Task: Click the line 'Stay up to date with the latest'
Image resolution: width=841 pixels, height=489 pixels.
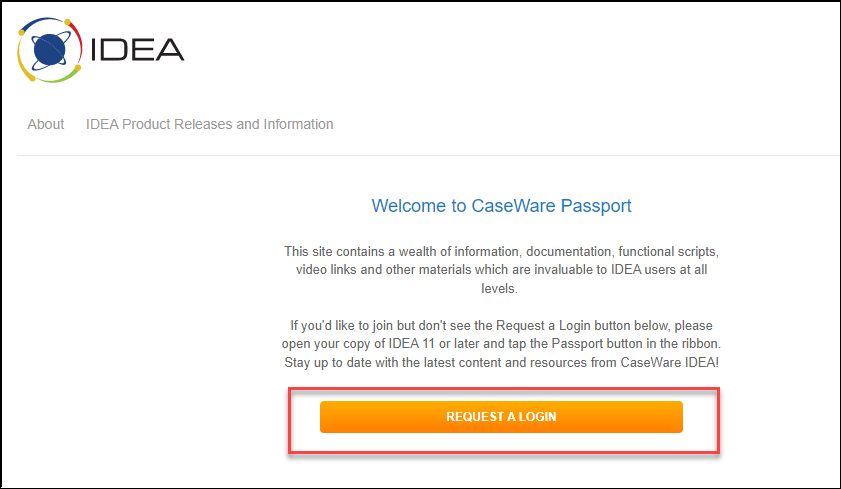Action: (x=501, y=362)
